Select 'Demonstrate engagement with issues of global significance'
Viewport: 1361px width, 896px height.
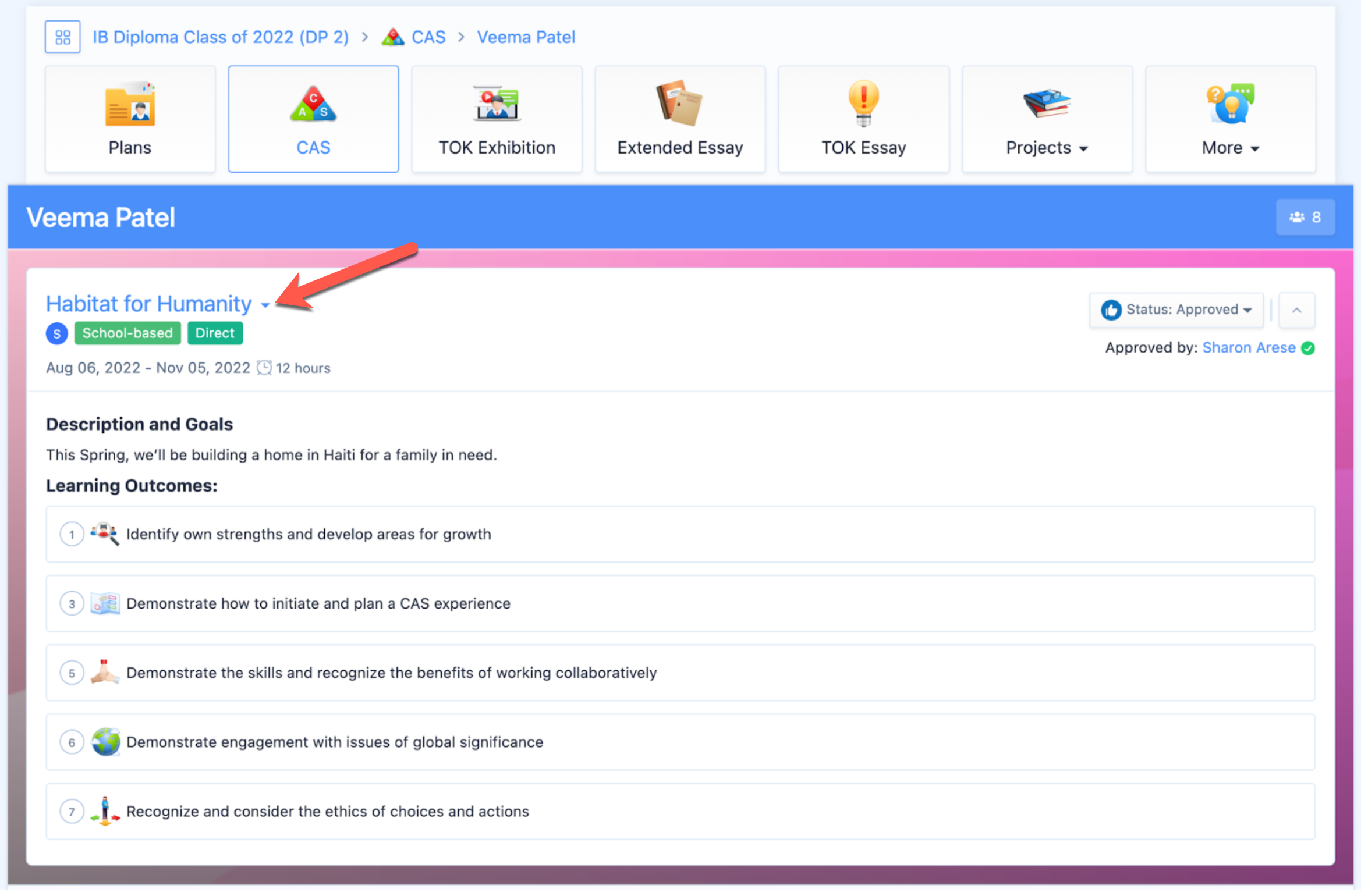(x=680, y=742)
